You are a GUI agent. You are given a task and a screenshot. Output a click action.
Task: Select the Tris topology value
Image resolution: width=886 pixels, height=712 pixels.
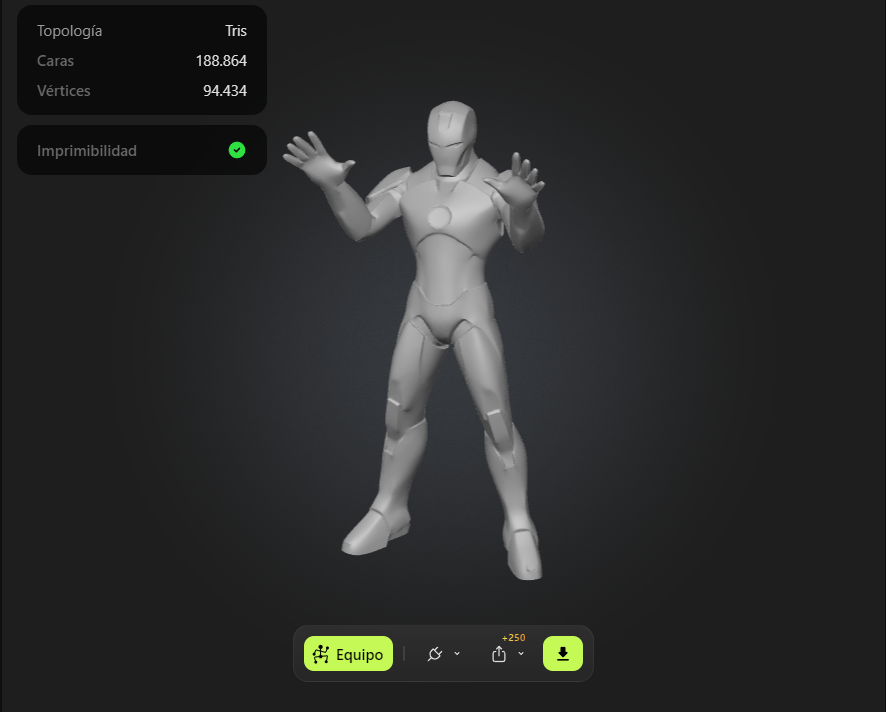[x=236, y=31]
